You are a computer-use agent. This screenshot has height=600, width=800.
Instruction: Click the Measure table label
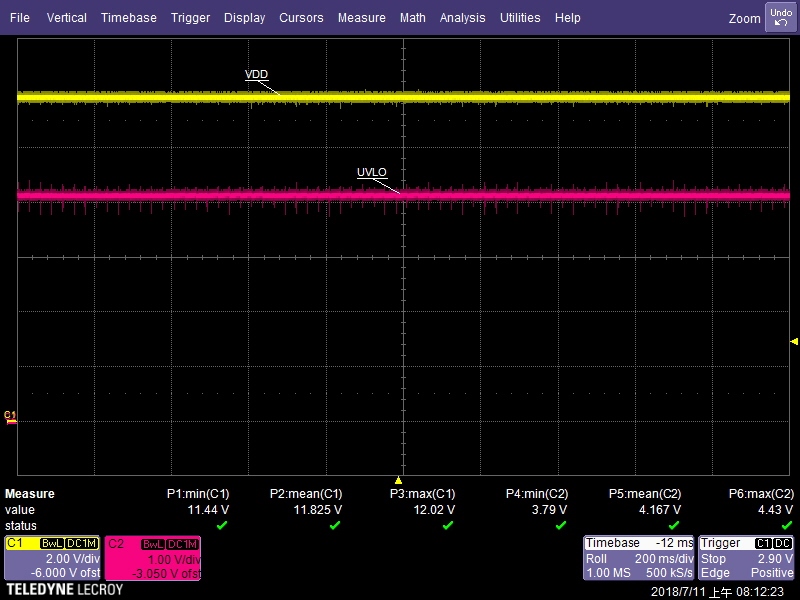[x=30, y=494]
